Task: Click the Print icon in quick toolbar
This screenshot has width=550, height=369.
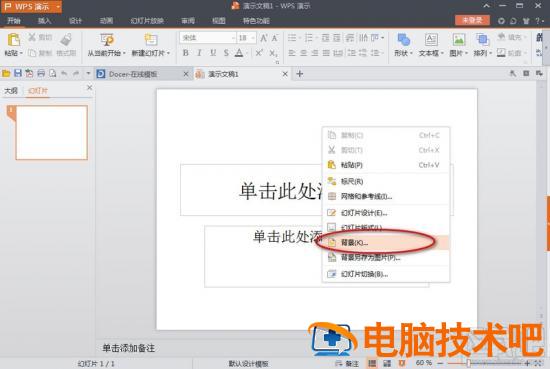Action: click(41, 74)
